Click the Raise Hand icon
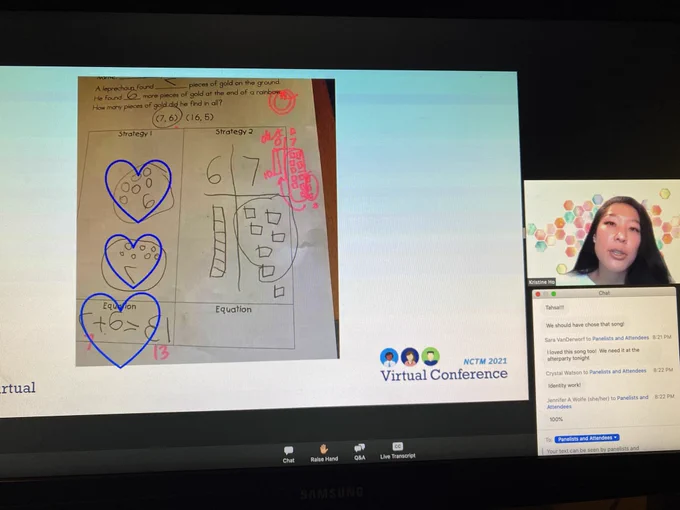Screen dimensions: 680x510 (x=324, y=453)
